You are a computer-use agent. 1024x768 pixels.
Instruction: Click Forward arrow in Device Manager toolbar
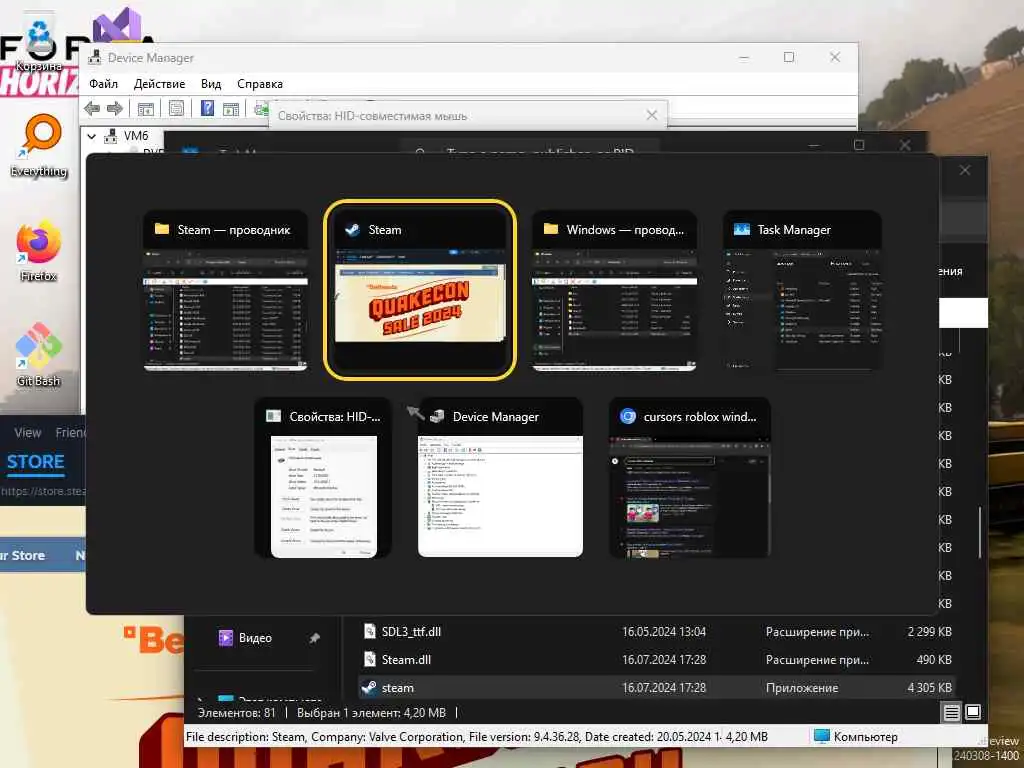pyautogui.click(x=115, y=108)
